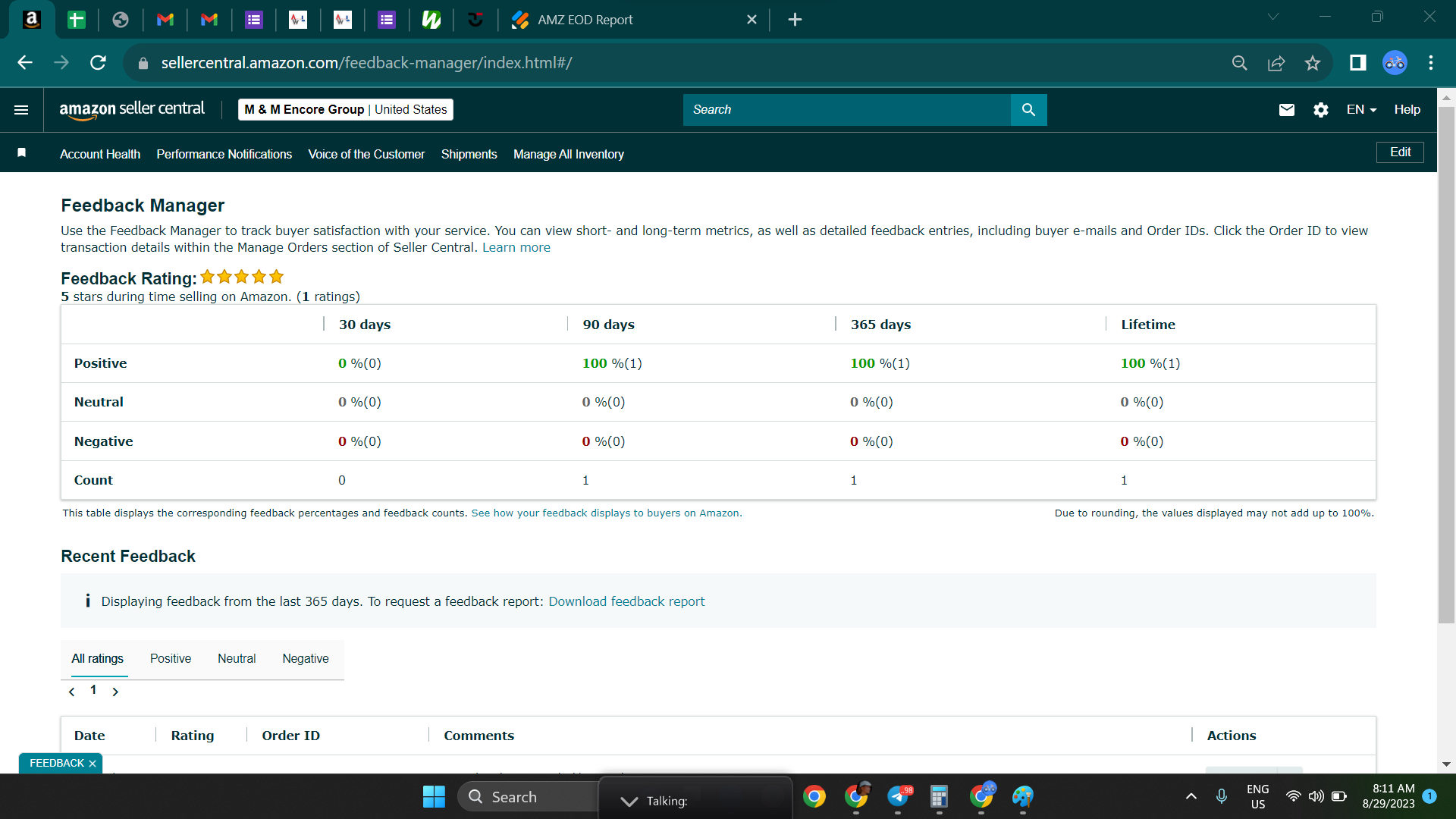Click the browser address bar URL
Viewport: 1456px width, 819px height.
[366, 63]
